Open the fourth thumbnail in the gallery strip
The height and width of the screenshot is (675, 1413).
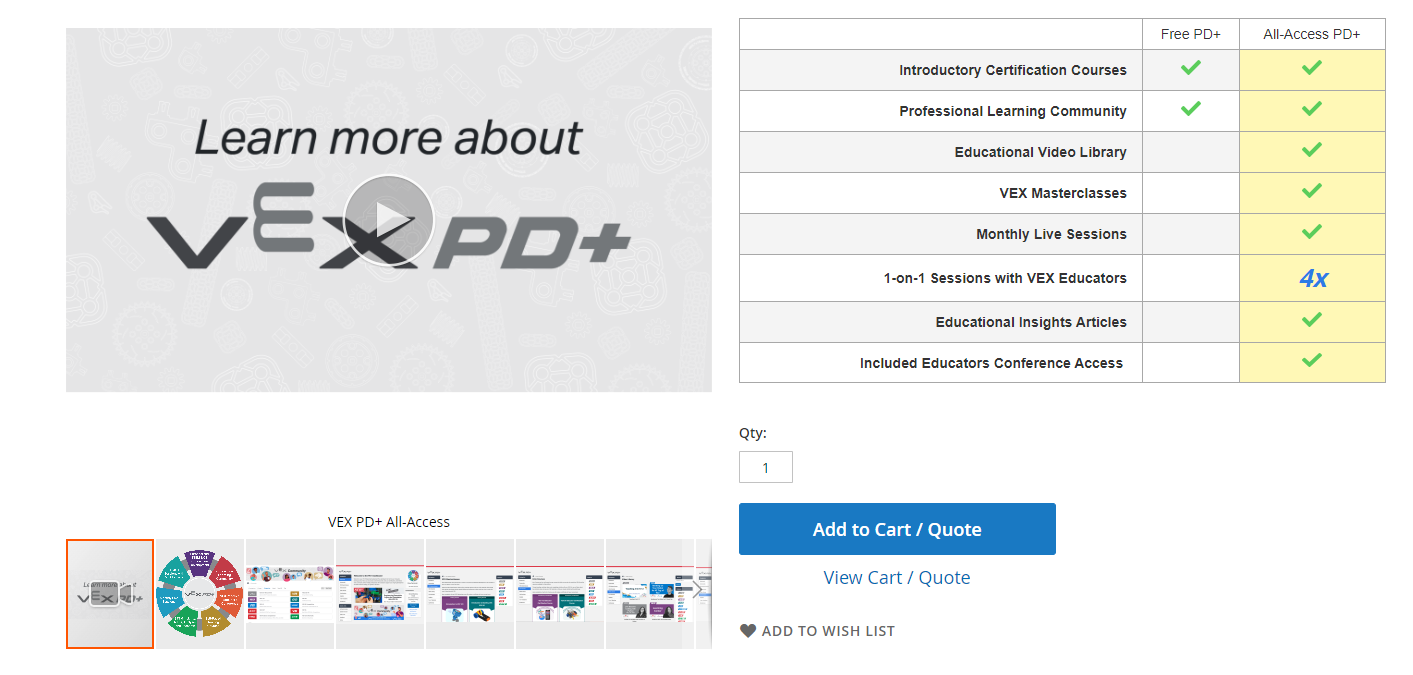[x=380, y=594]
